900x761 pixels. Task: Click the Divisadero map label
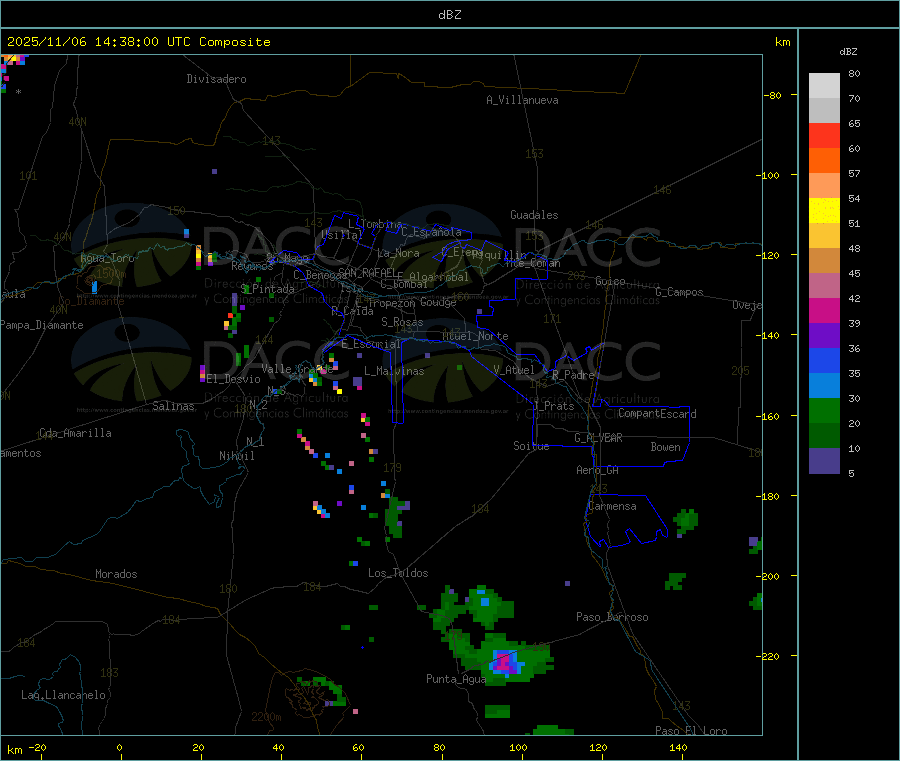pos(216,79)
